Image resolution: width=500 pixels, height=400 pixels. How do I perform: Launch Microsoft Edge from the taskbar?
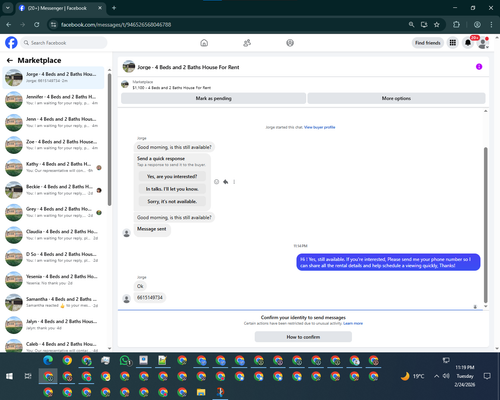point(48,360)
